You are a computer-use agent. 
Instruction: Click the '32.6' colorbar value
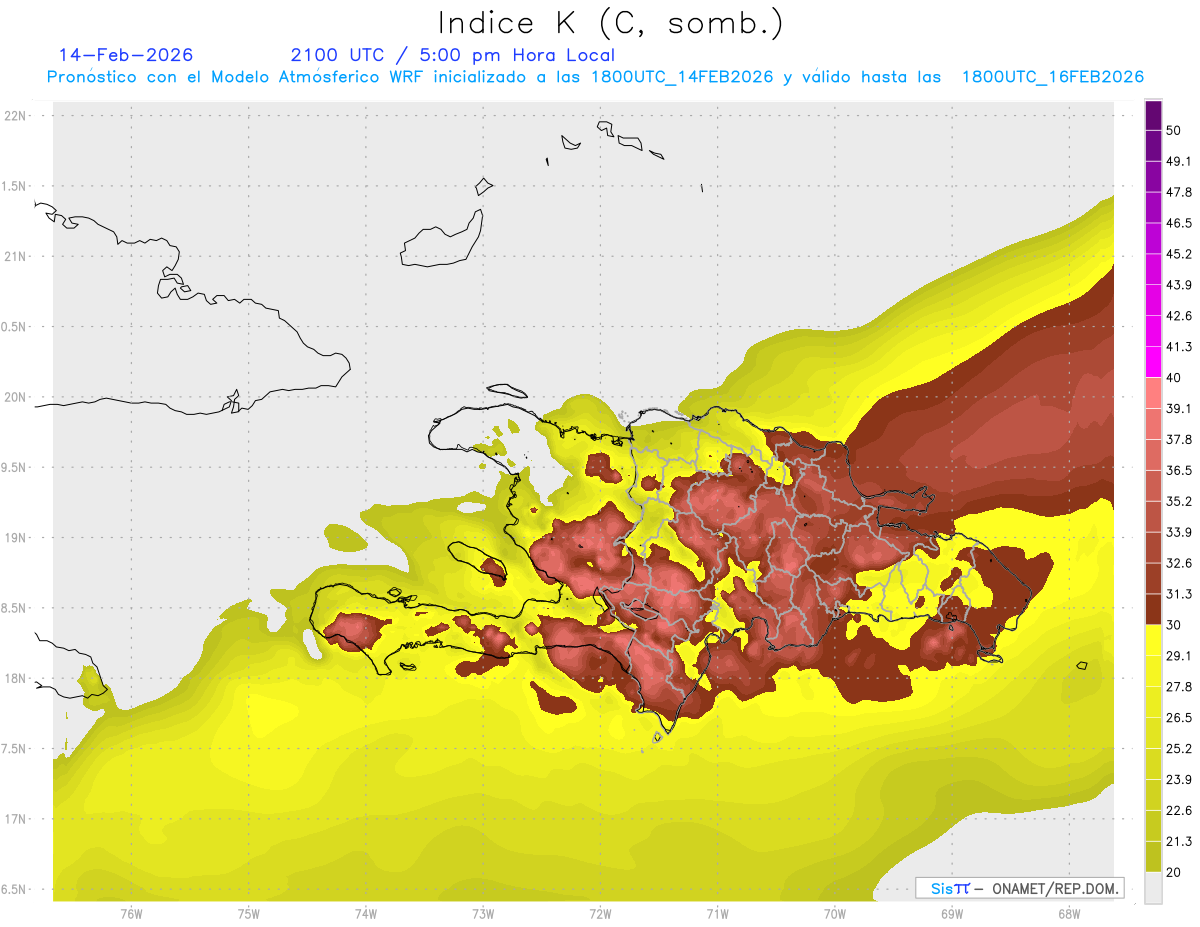click(x=1179, y=563)
